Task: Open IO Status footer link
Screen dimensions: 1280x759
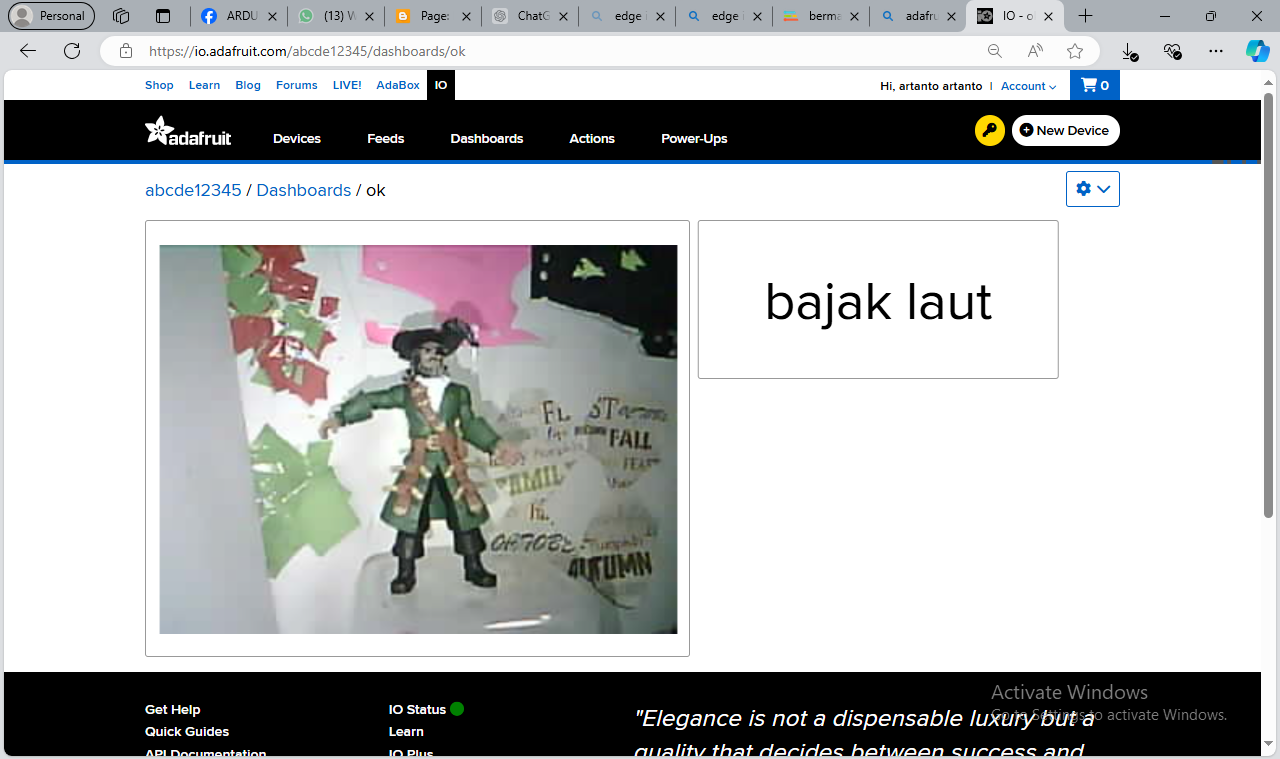Action: click(417, 709)
